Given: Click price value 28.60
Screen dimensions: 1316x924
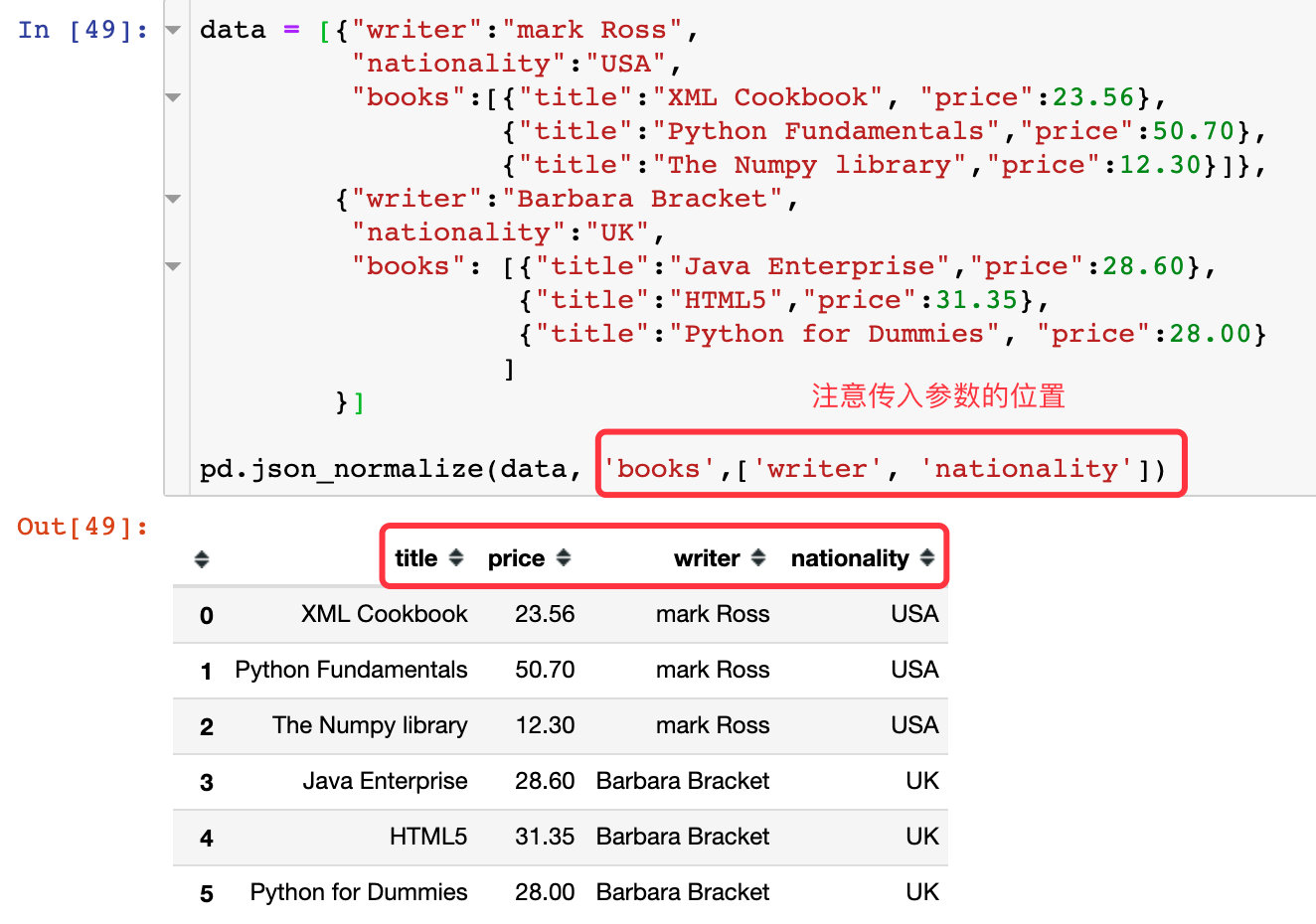Looking at the screenshot, I should (x=545, y=781).
